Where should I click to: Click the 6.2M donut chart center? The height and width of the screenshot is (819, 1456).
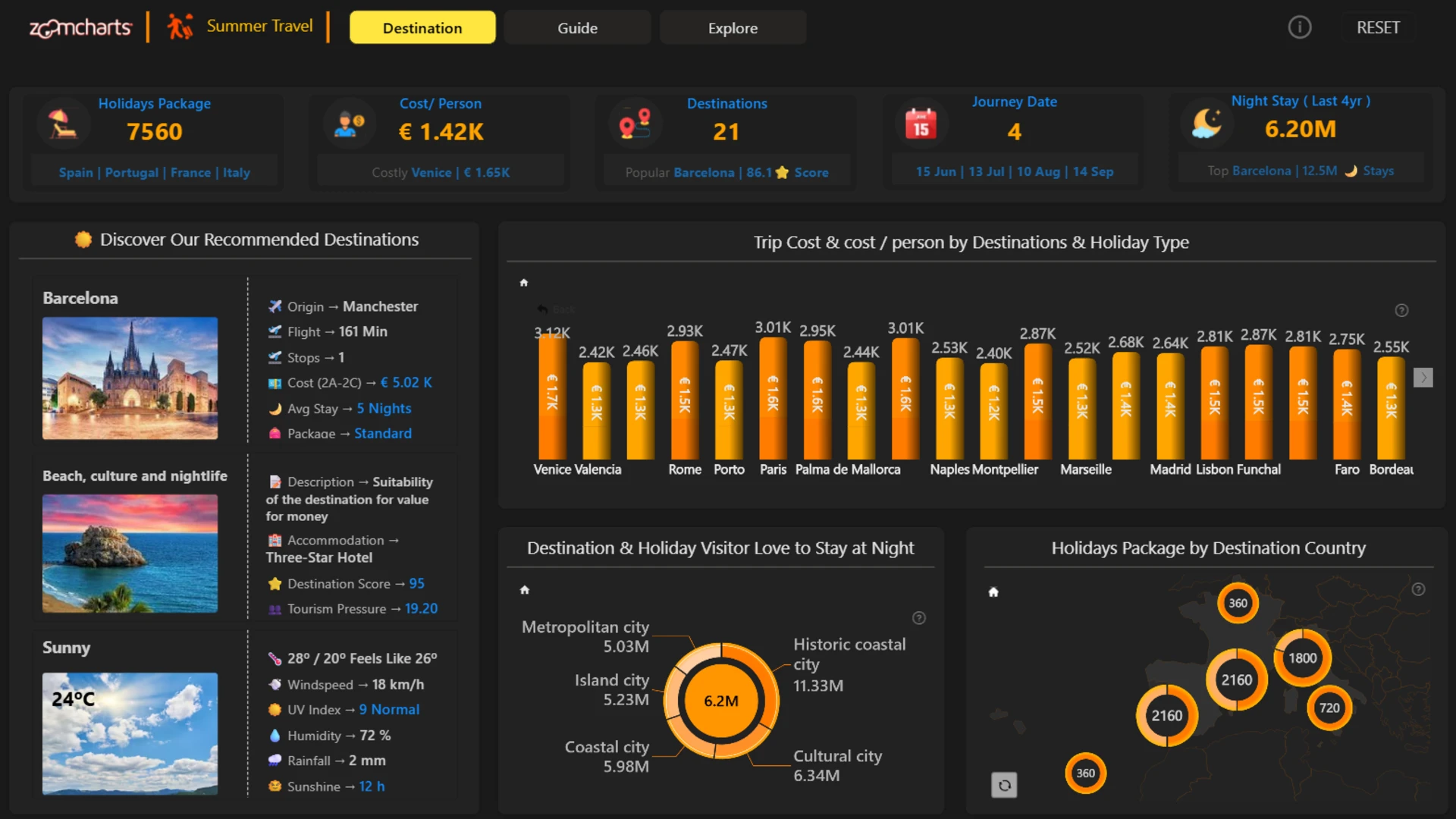coord(720,701)
